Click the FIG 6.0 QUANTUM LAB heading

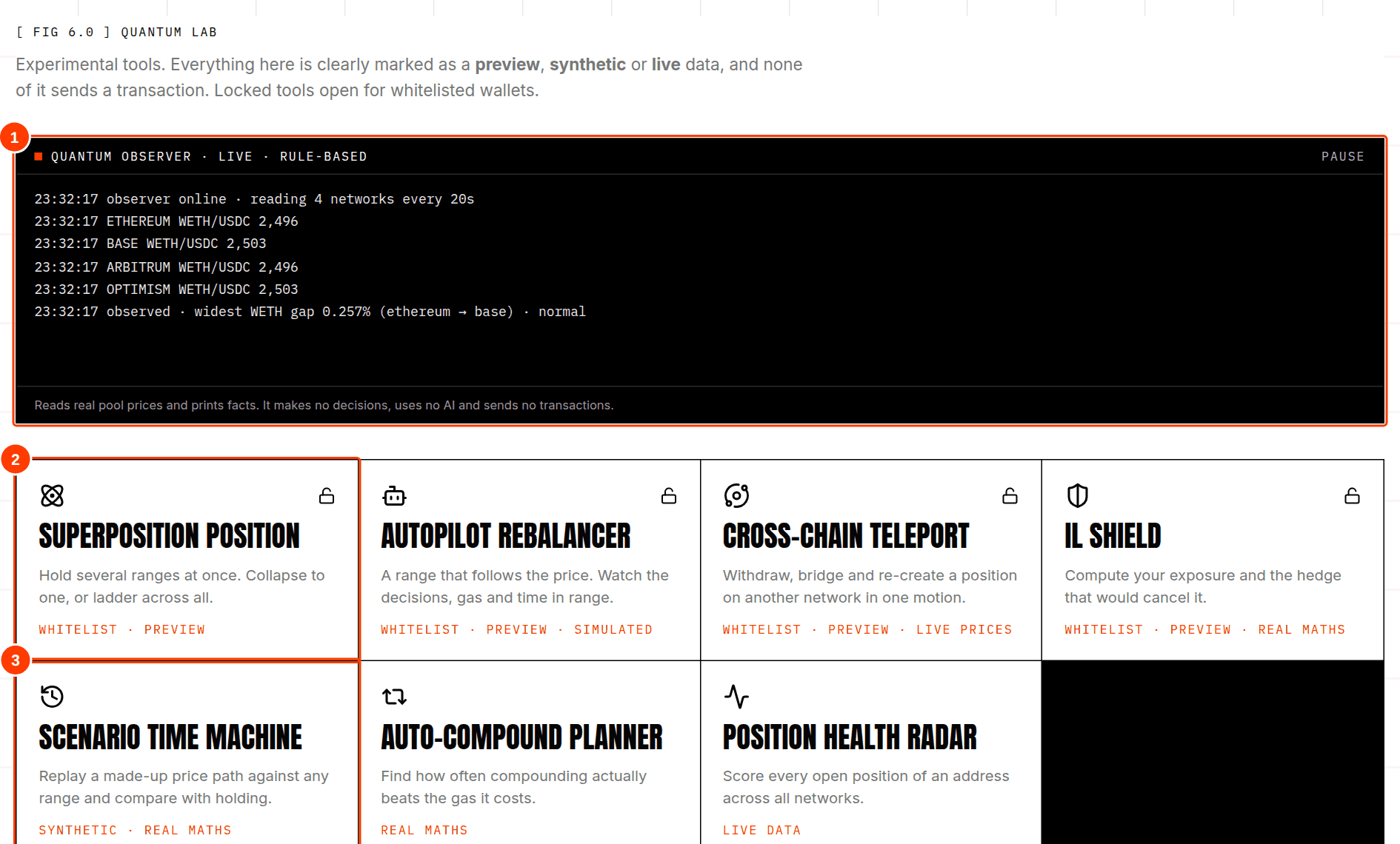pyautogui.click(x=116, y=32)
